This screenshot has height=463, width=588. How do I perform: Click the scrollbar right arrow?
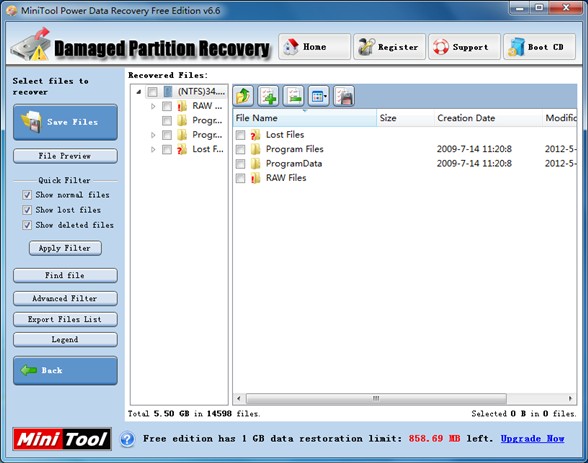[x=570, y=398]
